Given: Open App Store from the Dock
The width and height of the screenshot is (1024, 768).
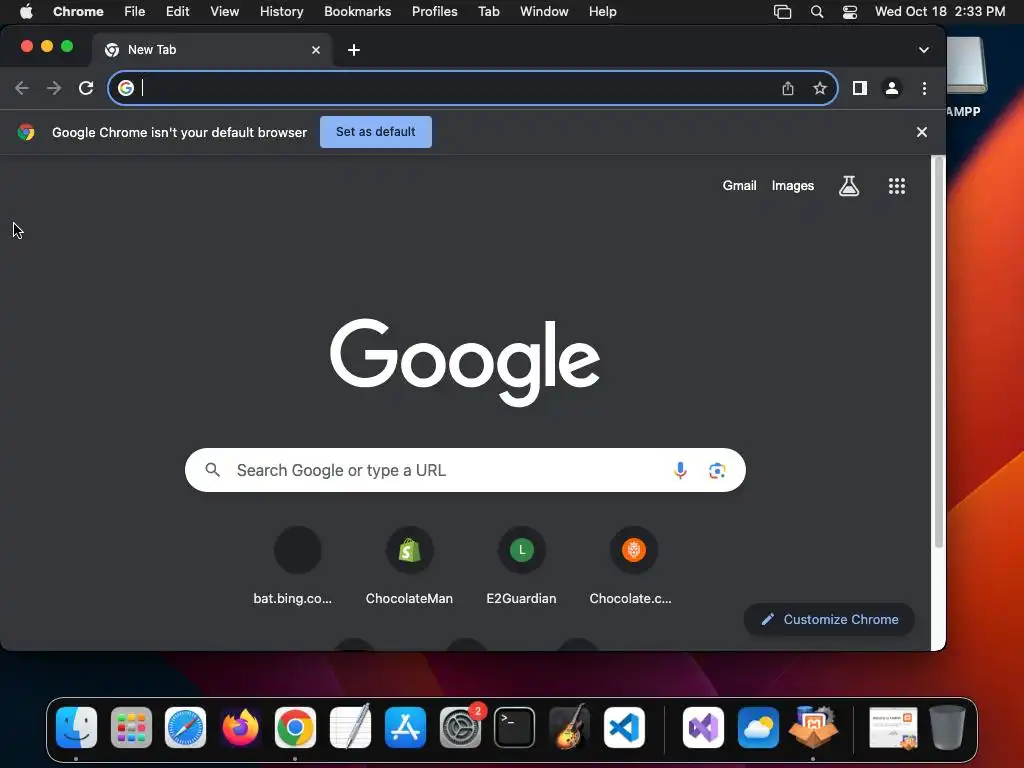Looking at the screenshot, I should (x=405, y=727).
